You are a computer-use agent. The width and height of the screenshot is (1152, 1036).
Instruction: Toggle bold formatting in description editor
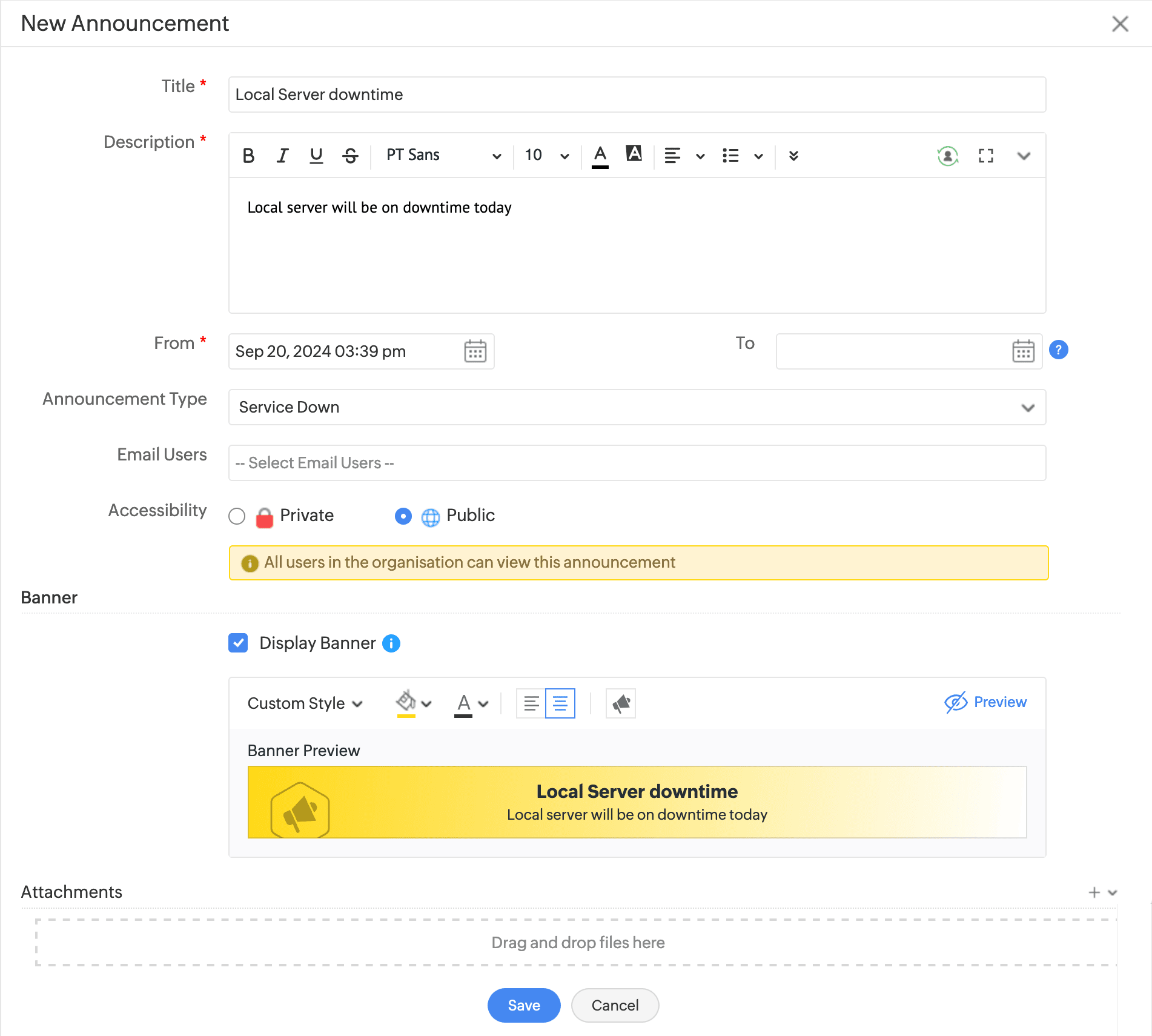(248, 156)
